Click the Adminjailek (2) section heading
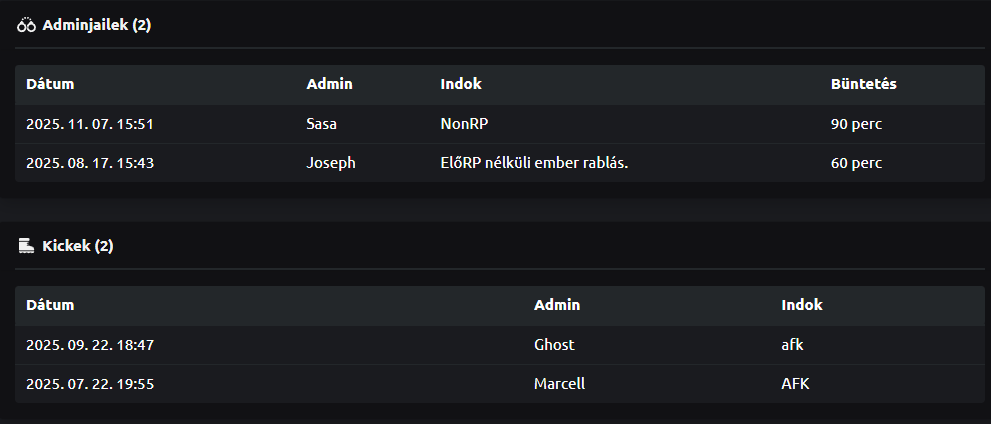 coord(96,25)
